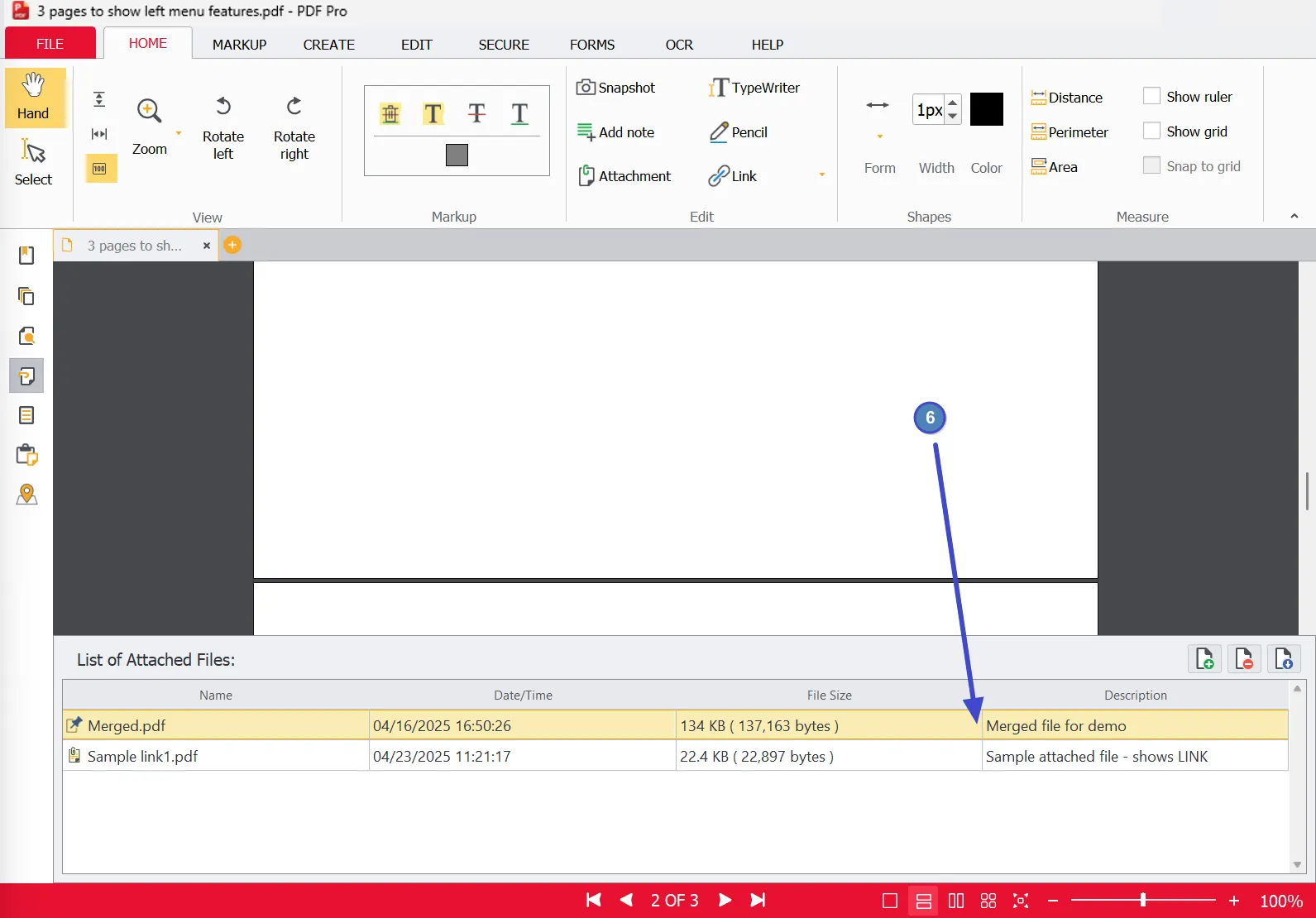Activate the Hand tool
The image size is (1316, 918).
click(33, 98)
